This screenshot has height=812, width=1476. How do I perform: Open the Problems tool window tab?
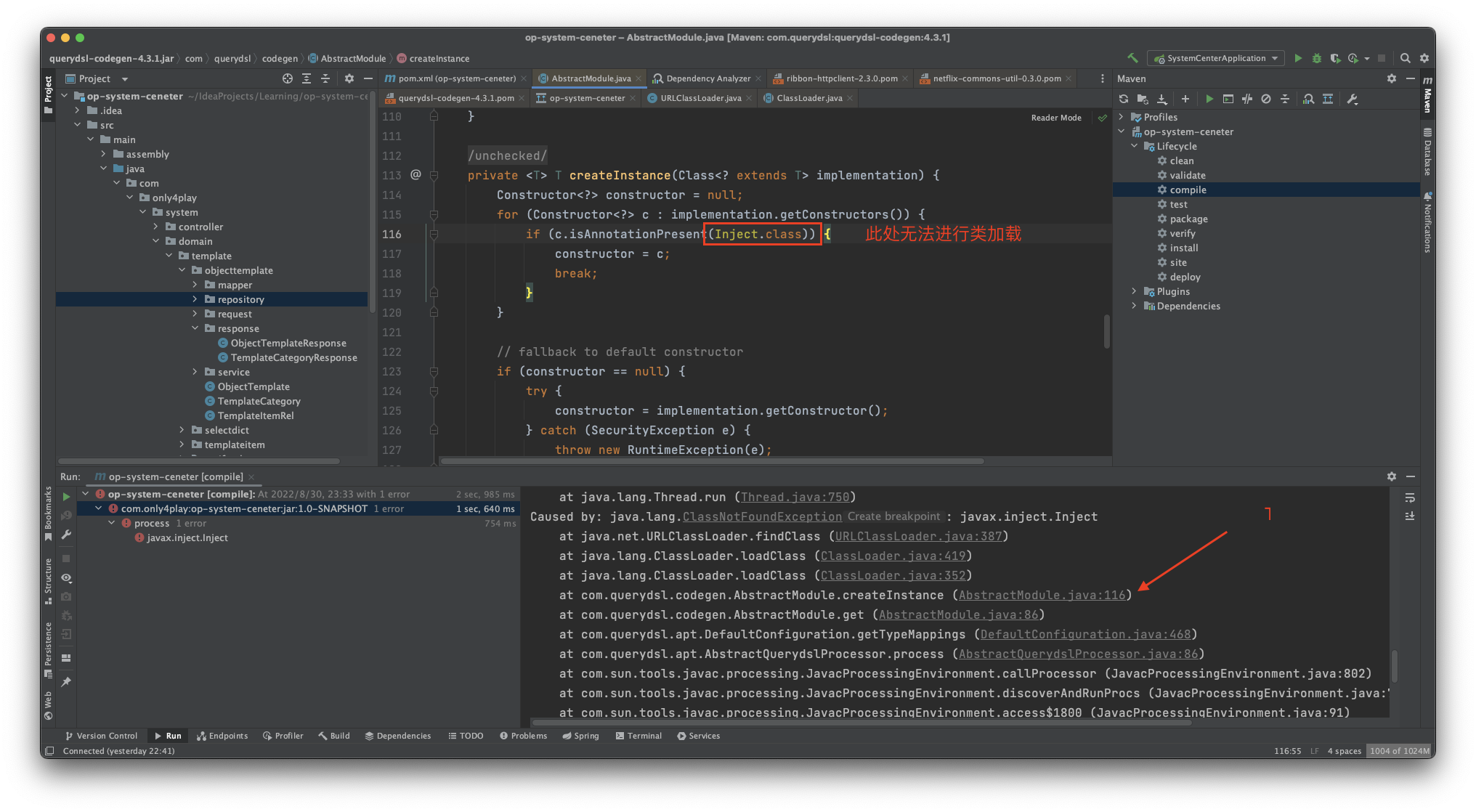coord(523,736)
